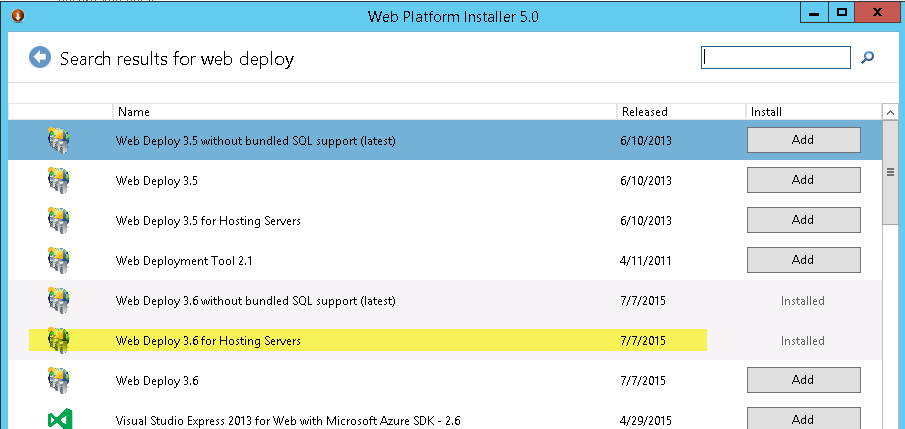Click the 4/11/2011 release date
Viewport: 905px width, 429px height.
click(646, 261)
